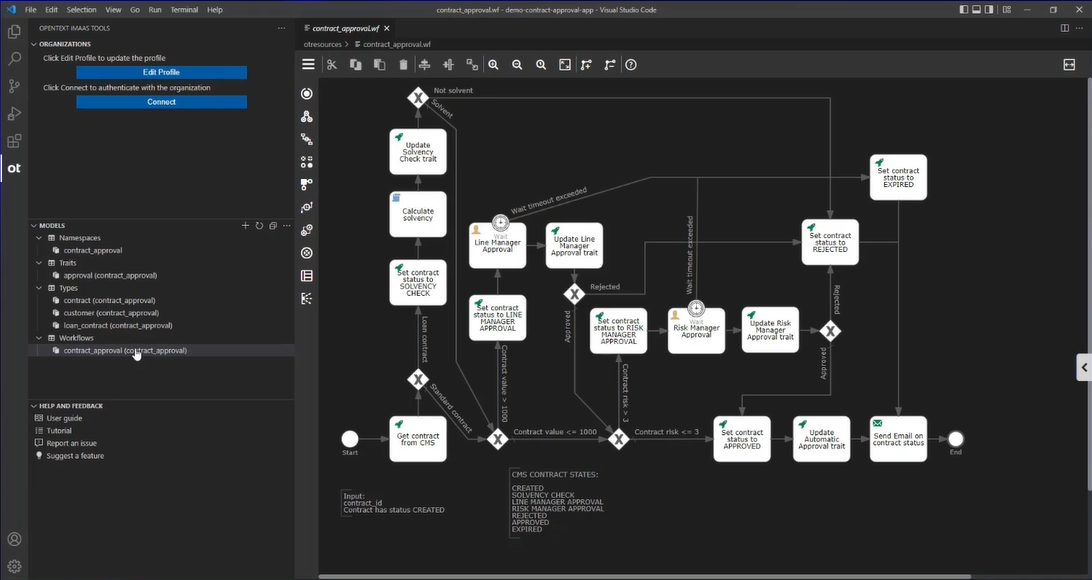Click the Suggest a feature link
The height and width of the screenshot is (580, 1092).
(x=75, y=456)
